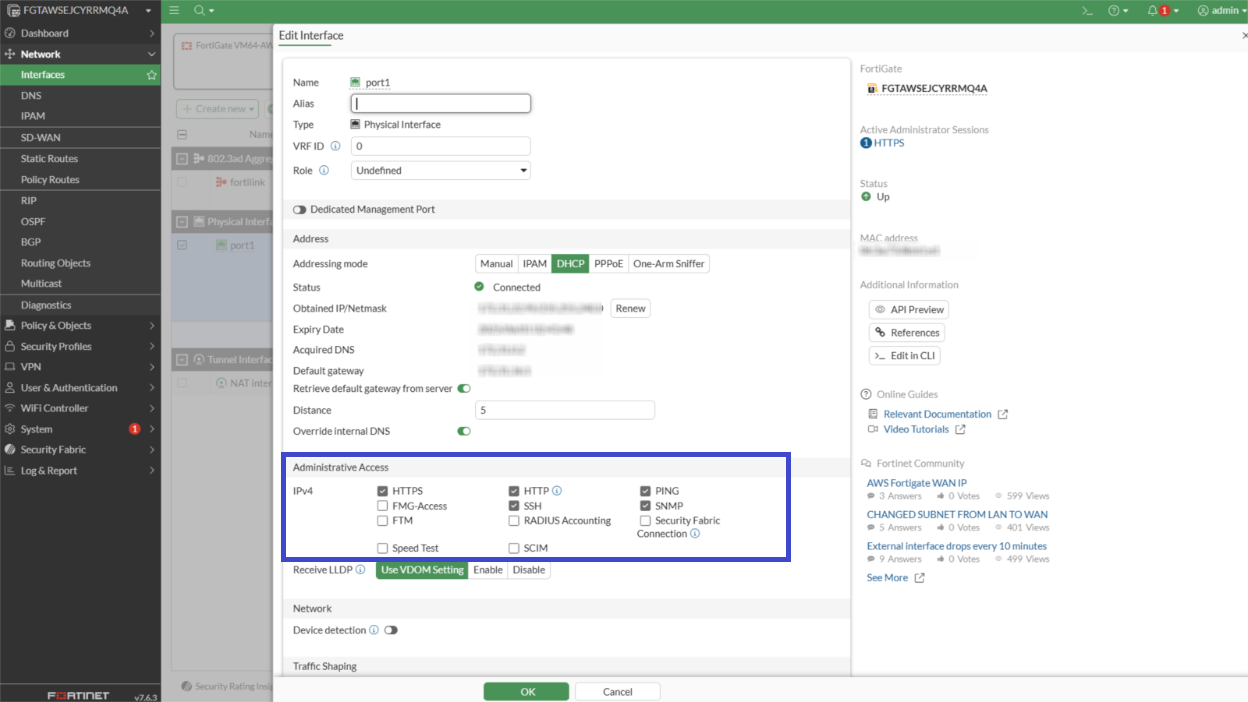
Task: Click the Cancel button
Action: point(618,692)
